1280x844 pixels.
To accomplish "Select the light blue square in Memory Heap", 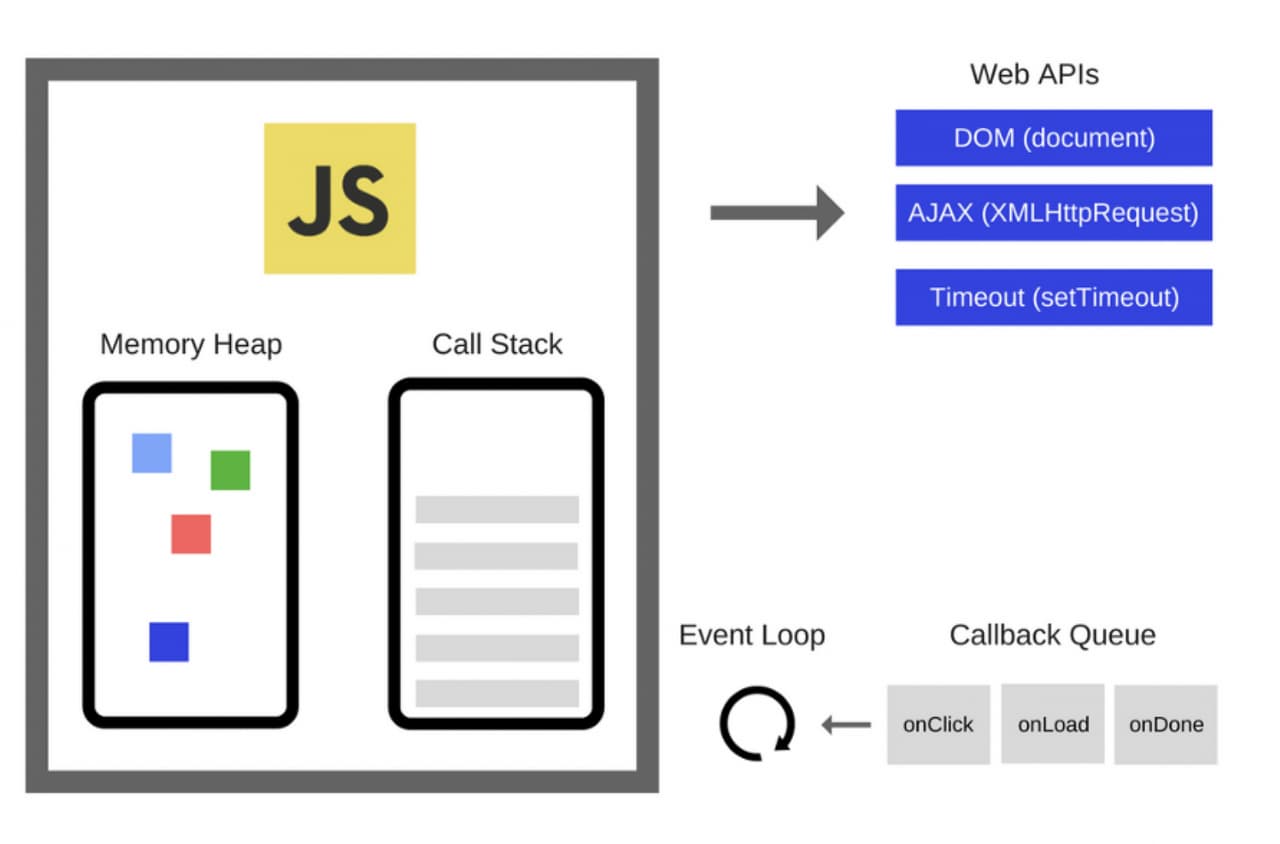I will click(x=152, y=453).
